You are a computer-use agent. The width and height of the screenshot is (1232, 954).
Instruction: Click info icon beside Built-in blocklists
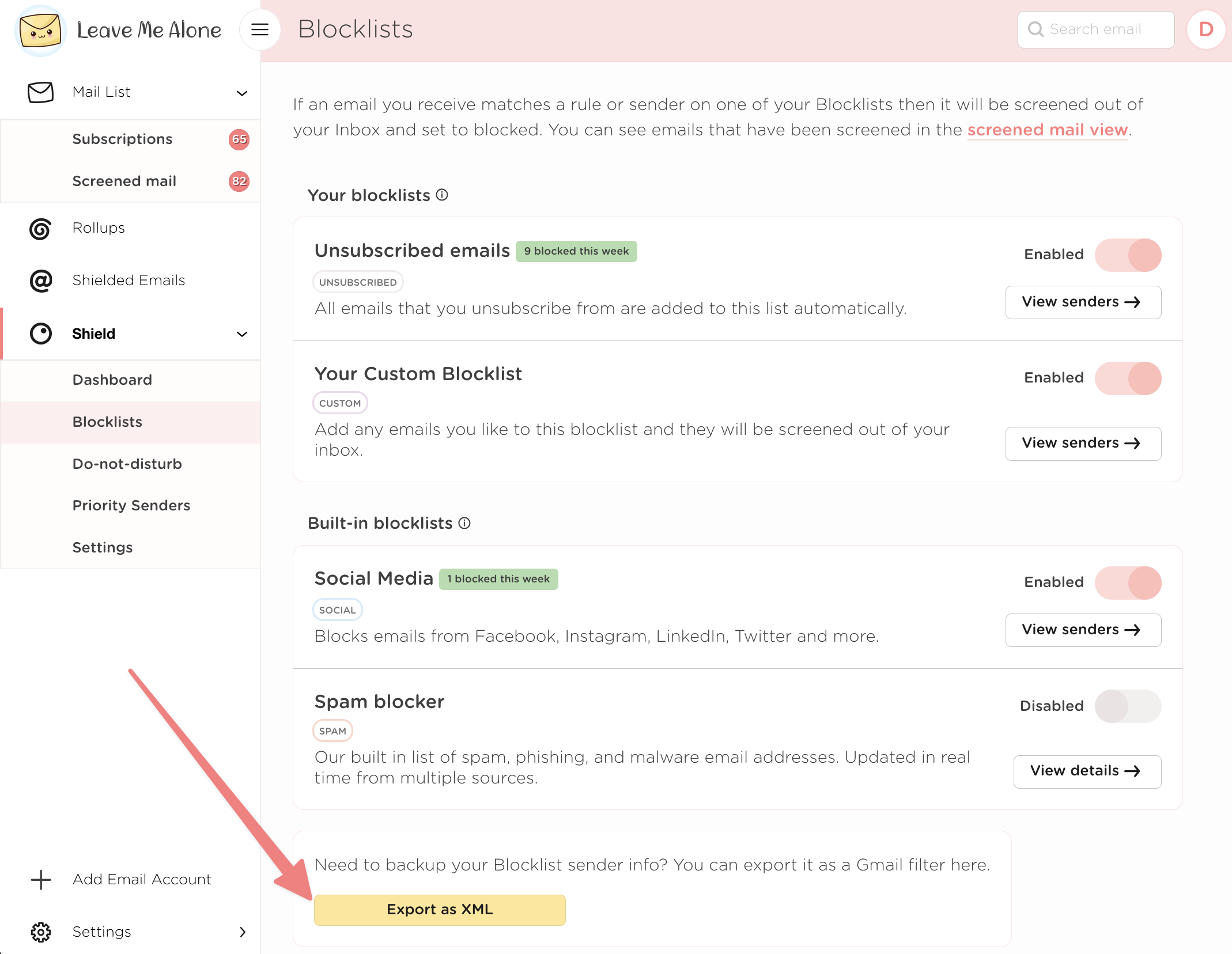pos(464,523)
